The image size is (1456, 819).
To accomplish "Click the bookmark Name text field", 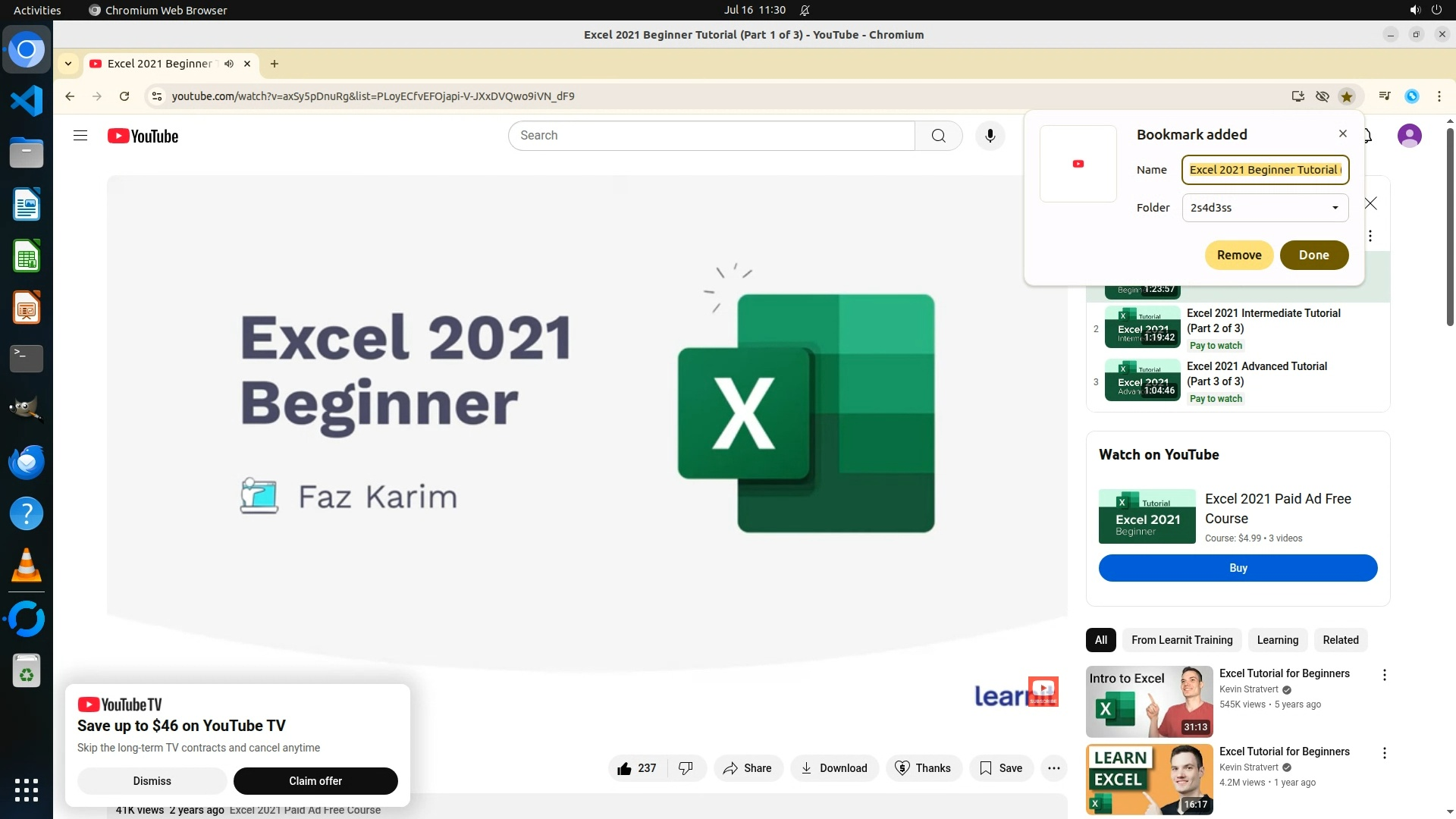I will coord(1265,170).
